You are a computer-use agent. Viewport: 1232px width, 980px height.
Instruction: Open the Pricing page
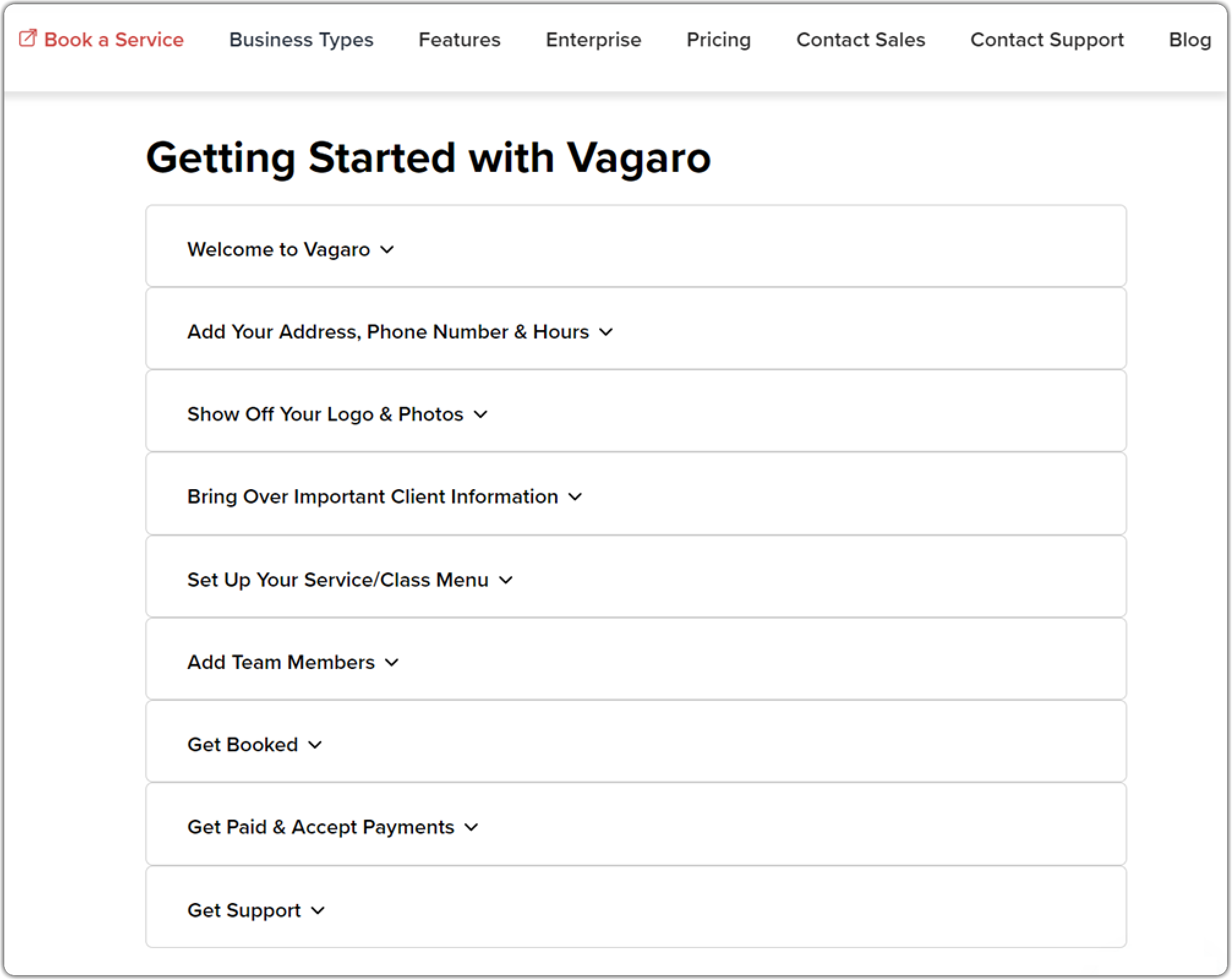pos(719,40)
